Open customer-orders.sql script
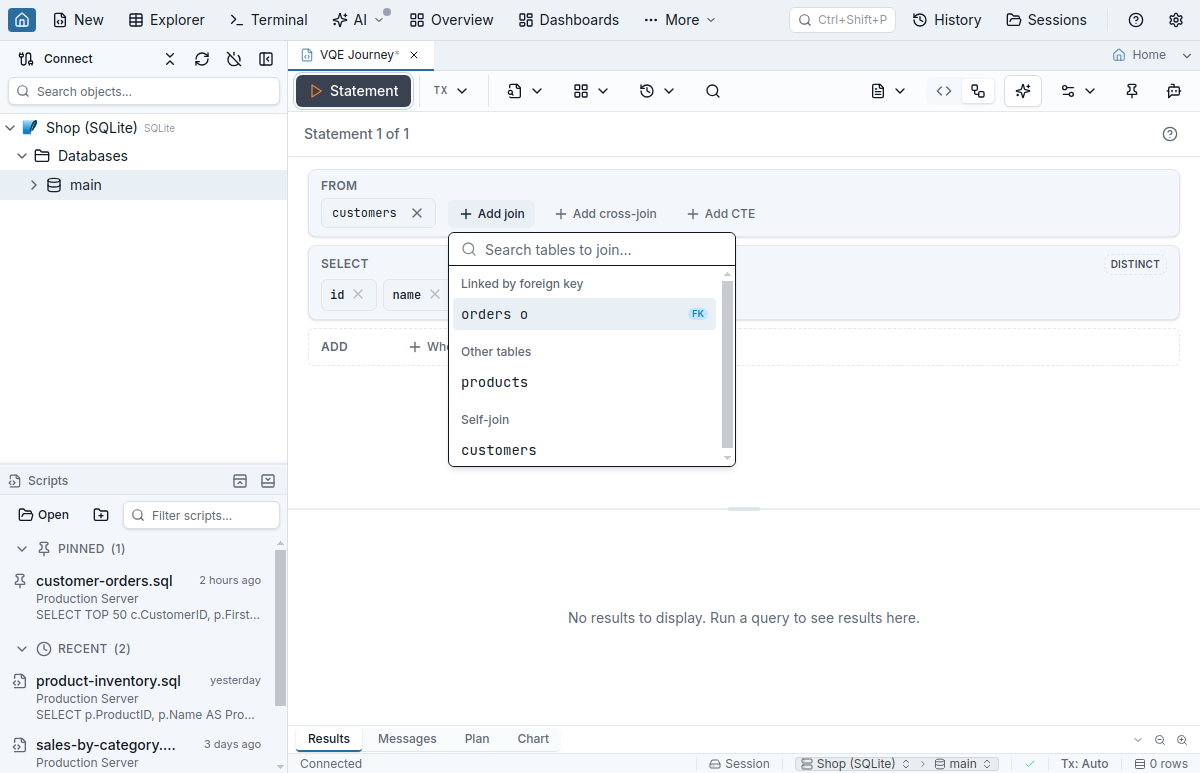Image resolution: width=1200 pixels, height=773 pixels. [x=136, y=597]
